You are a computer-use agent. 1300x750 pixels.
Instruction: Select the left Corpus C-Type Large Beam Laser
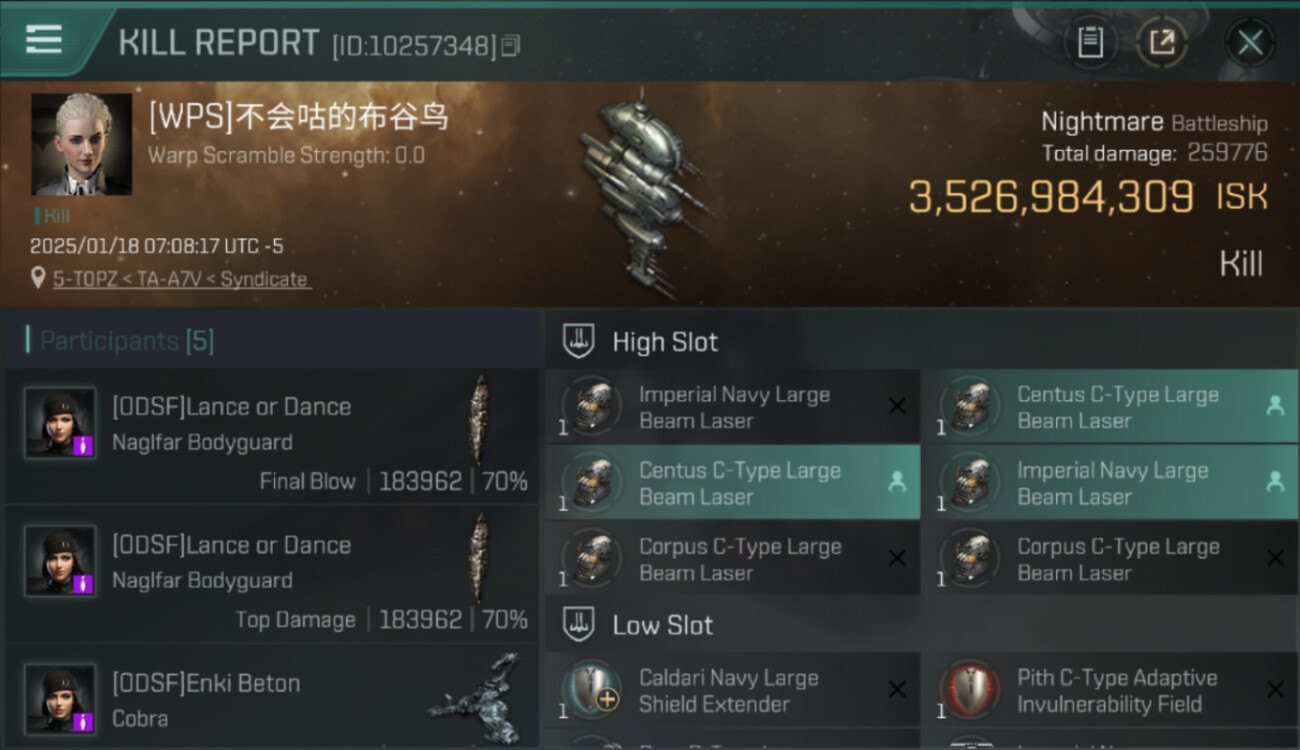point(732,559)
